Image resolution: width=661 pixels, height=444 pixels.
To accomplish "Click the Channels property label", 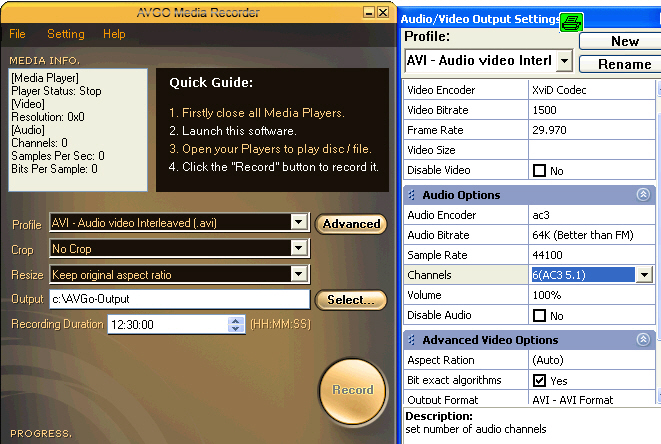I will coord(429,275).
